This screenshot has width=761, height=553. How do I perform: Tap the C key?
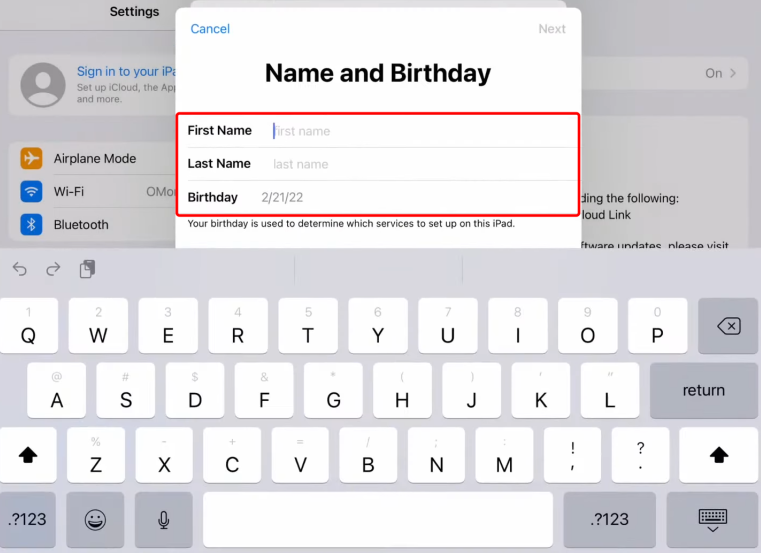(232, 455)
